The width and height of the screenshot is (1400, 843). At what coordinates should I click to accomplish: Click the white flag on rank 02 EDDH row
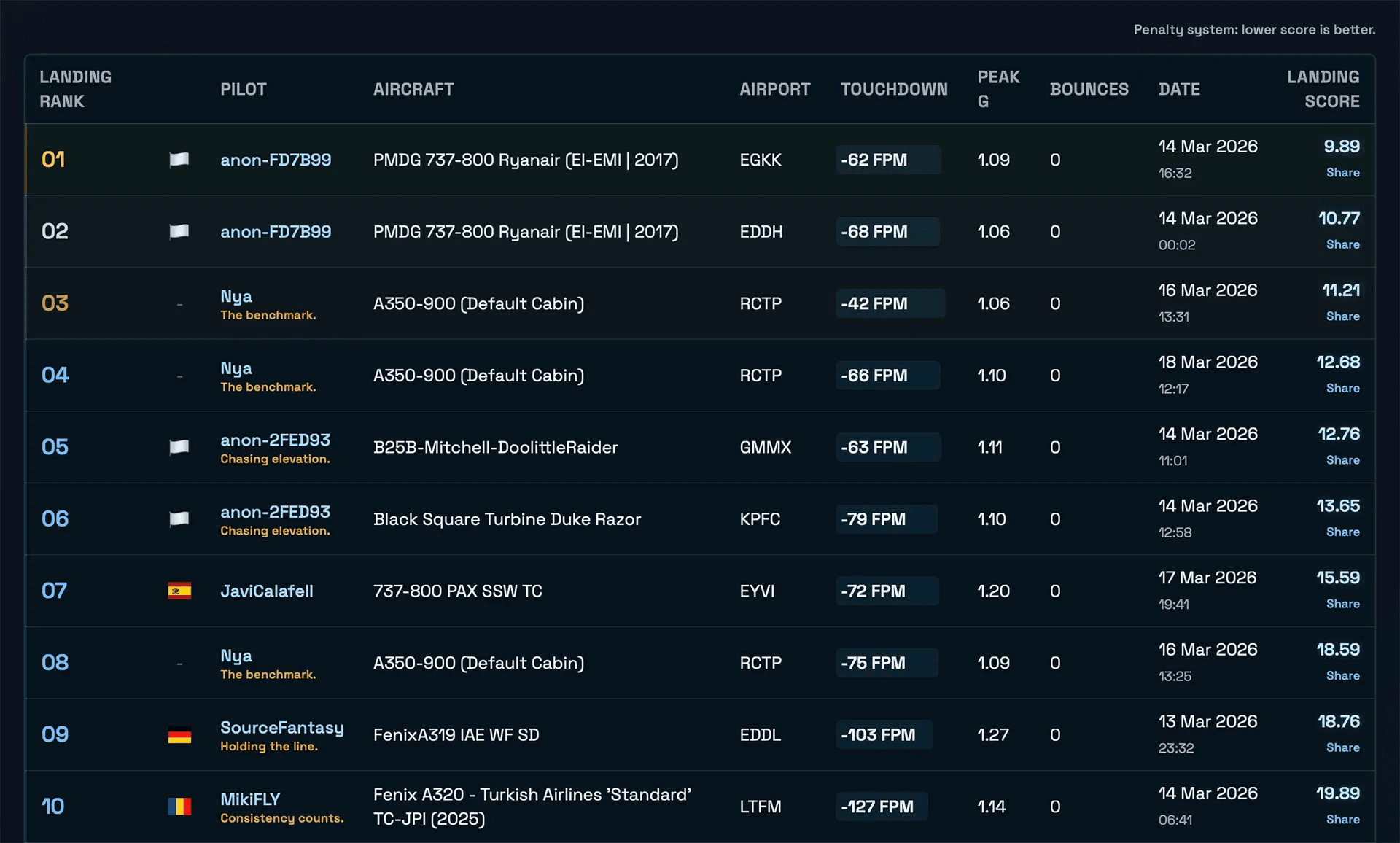click(x=179, y=232)
